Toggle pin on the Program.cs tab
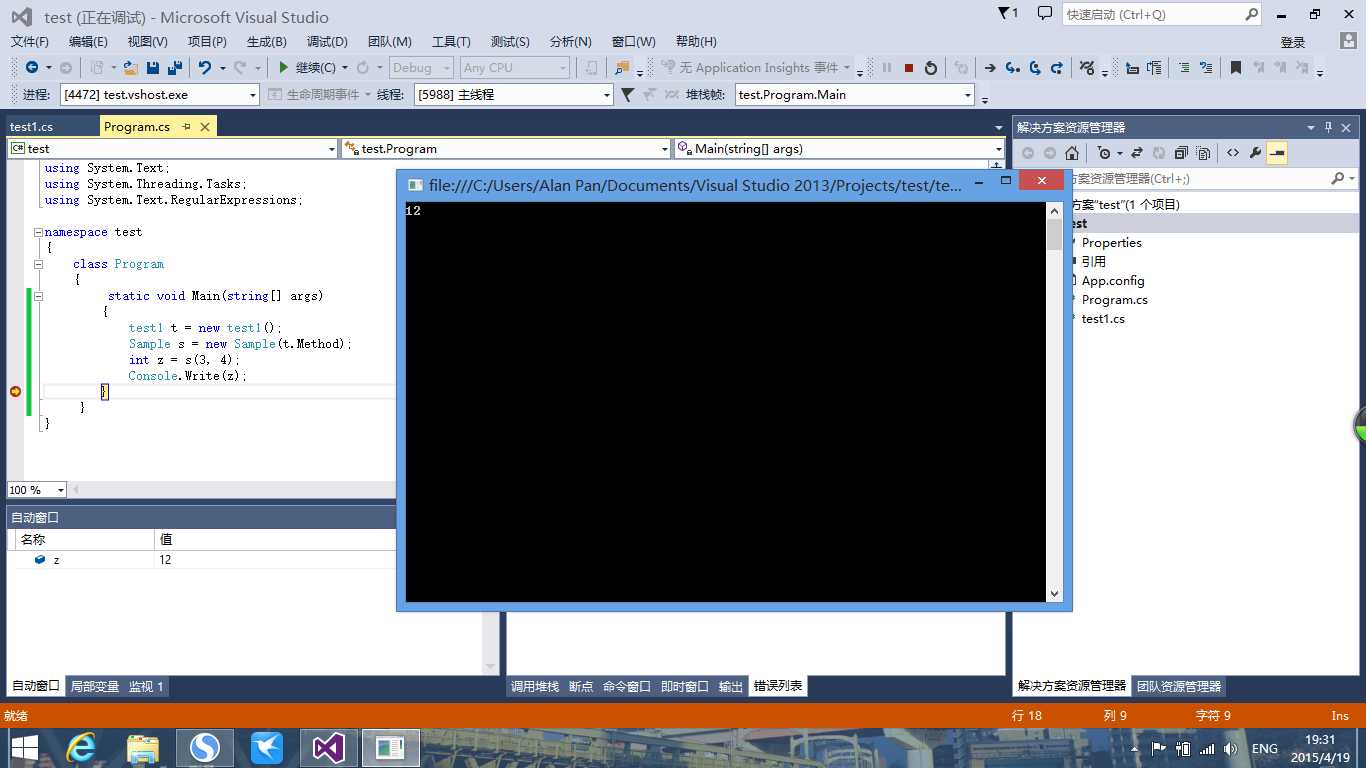 coord(186,127)
